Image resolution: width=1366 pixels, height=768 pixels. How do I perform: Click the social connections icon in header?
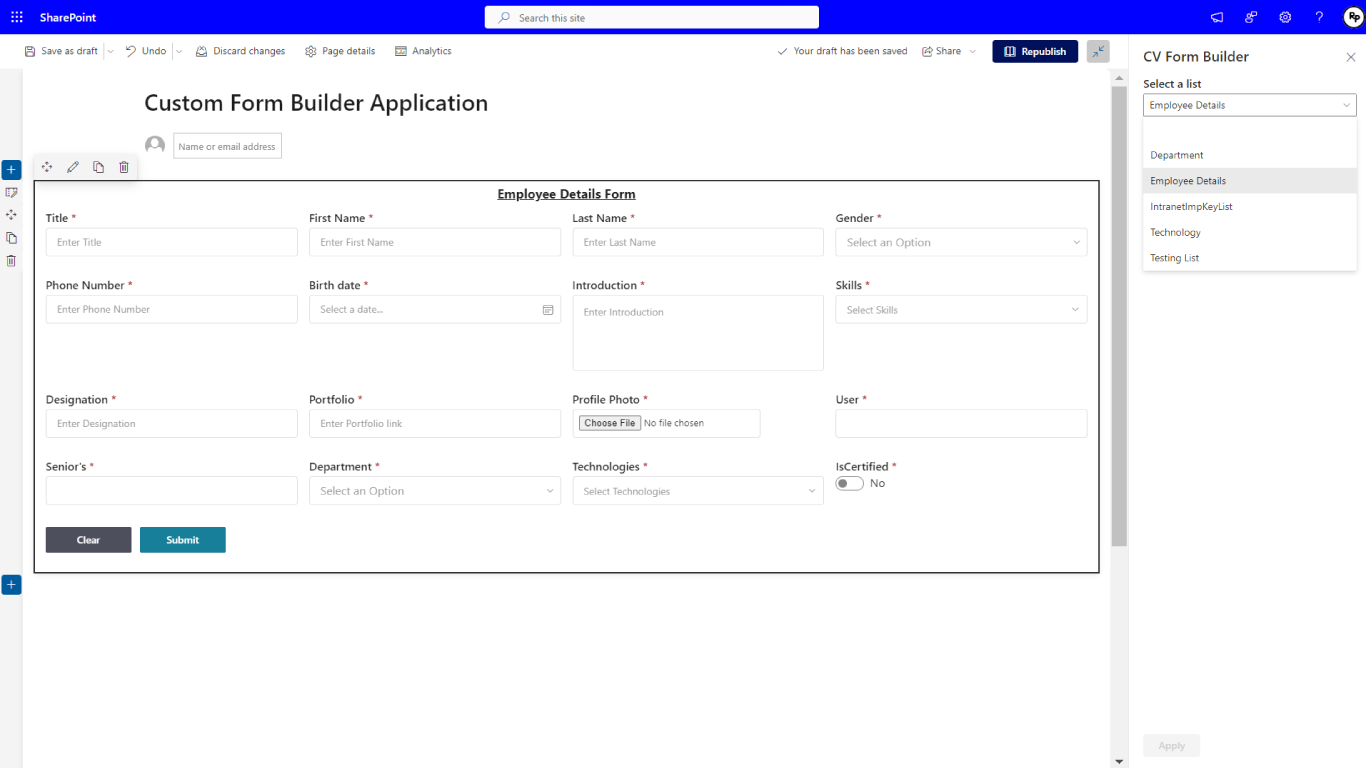(x=1251, y=18)
